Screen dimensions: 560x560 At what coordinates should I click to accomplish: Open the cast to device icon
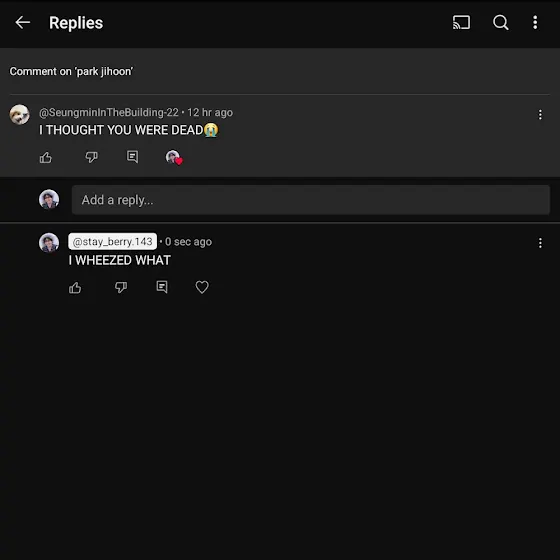coord(461,22)
